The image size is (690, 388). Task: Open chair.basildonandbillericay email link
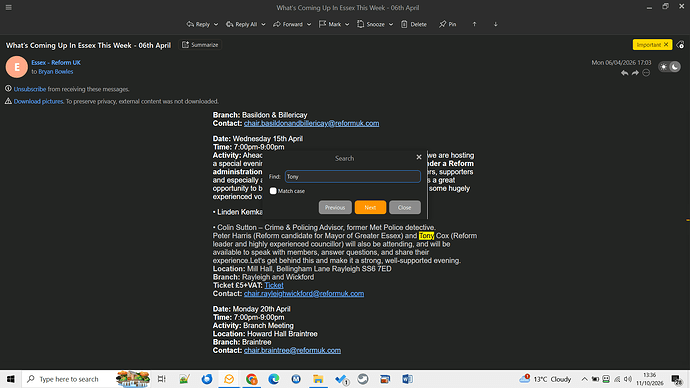pos(312,123)
